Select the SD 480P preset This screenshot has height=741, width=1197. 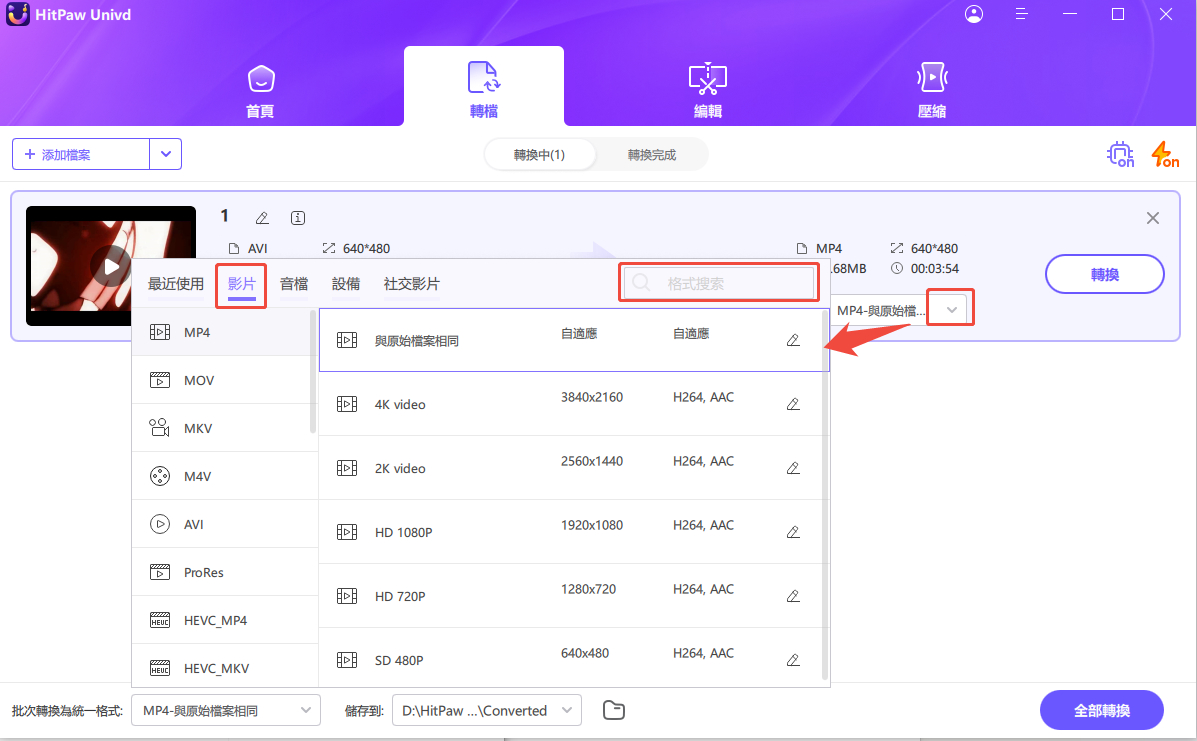570,658
